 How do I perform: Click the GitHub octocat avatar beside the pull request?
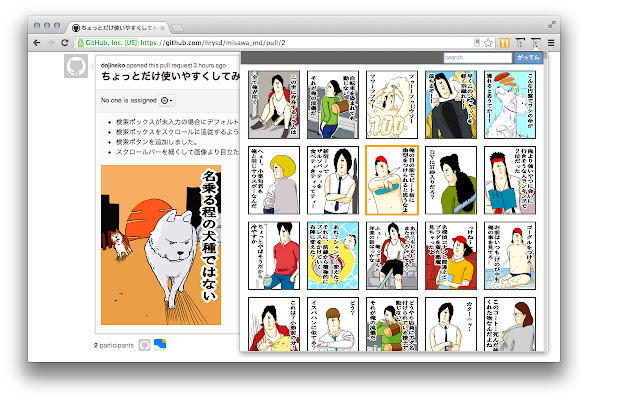pos(76,66)
